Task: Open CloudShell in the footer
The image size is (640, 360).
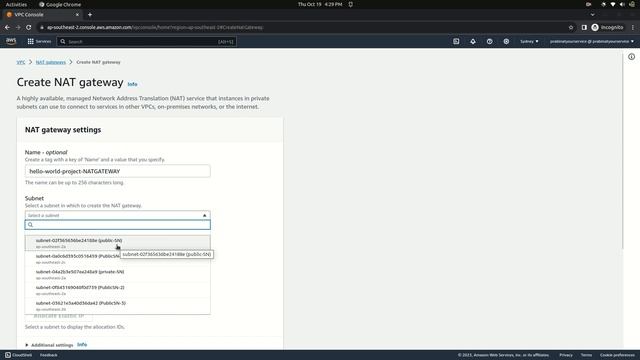Action: click(x=18, y=355)
